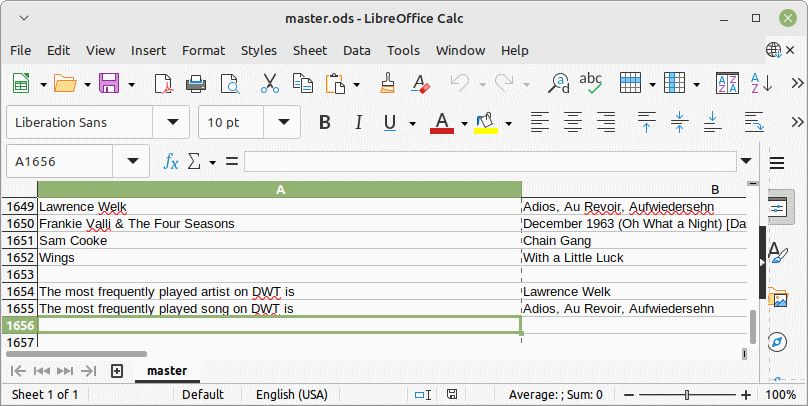The image size is (808, 406).
Task: Toggle print preview
Action: tap(230, 83)
